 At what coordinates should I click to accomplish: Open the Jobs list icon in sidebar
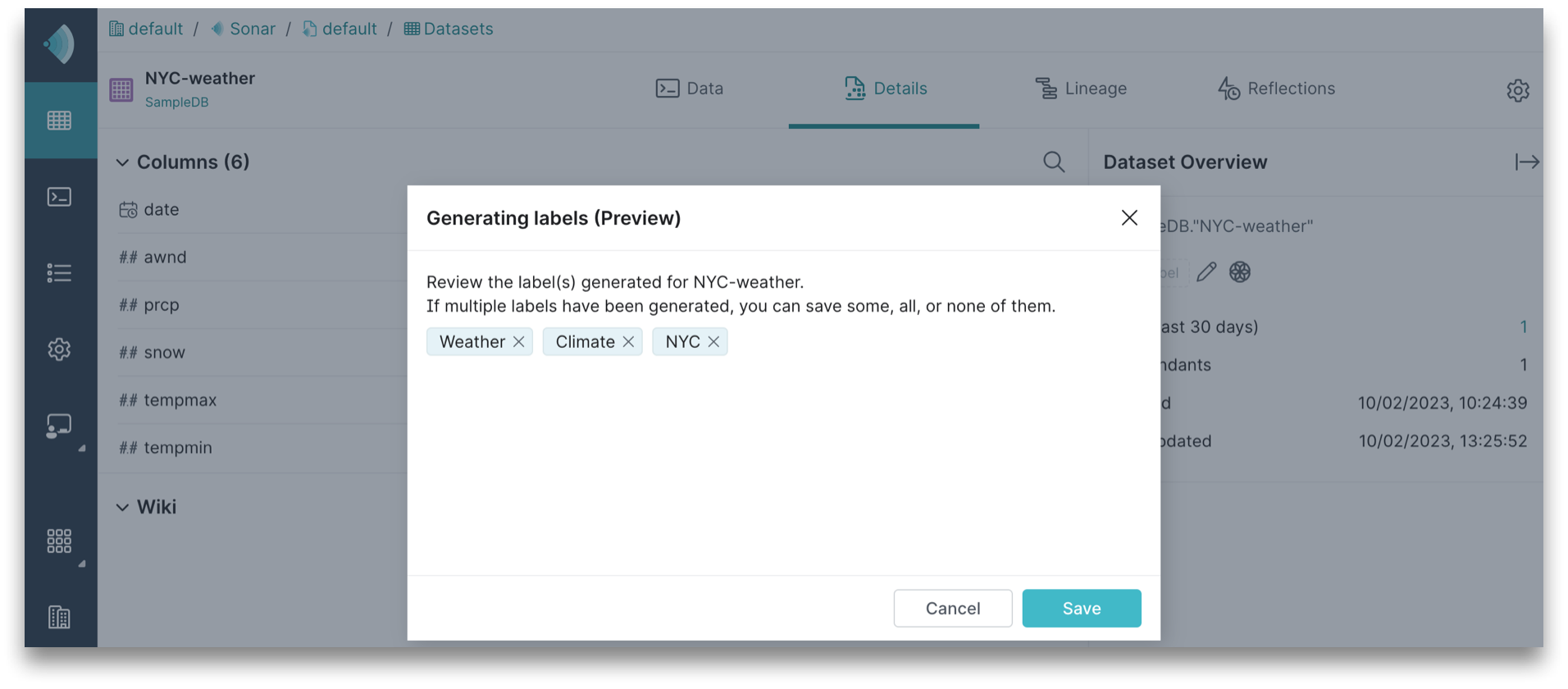pos(60,273)
